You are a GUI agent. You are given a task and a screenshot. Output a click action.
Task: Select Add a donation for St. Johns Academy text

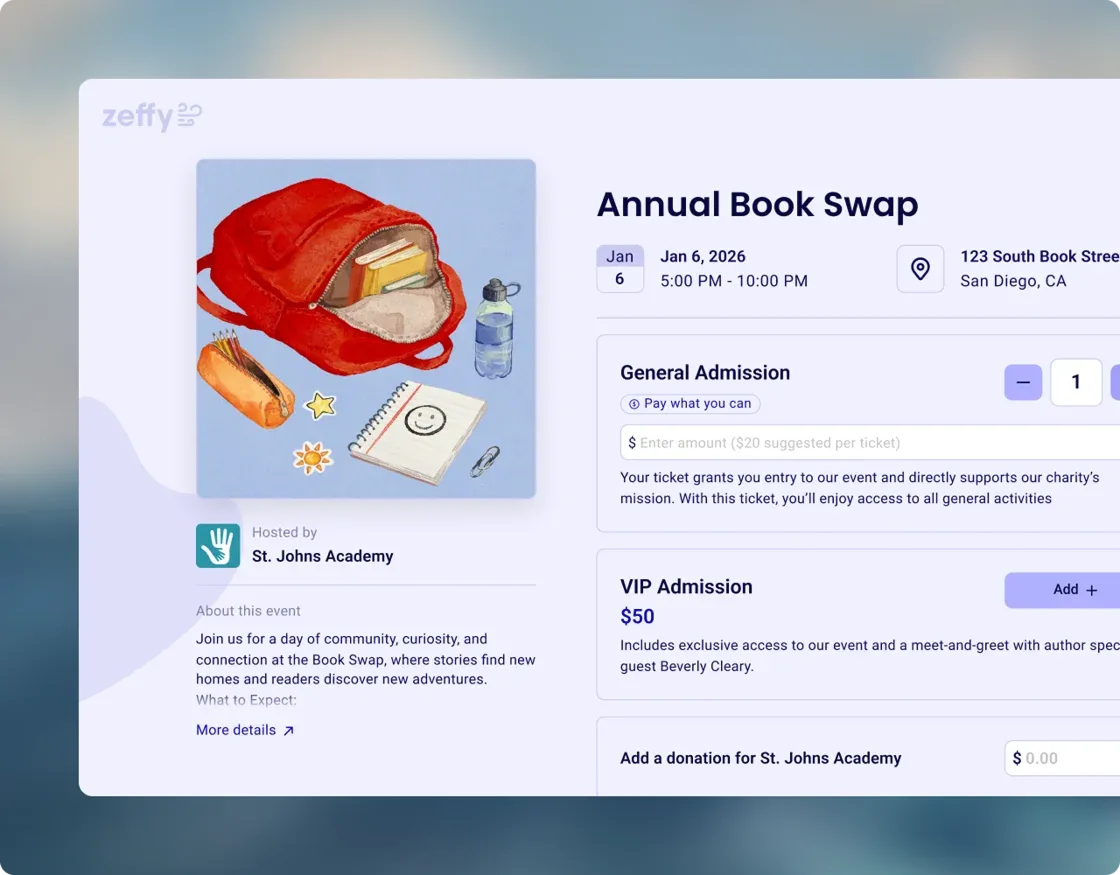(760, 759)
